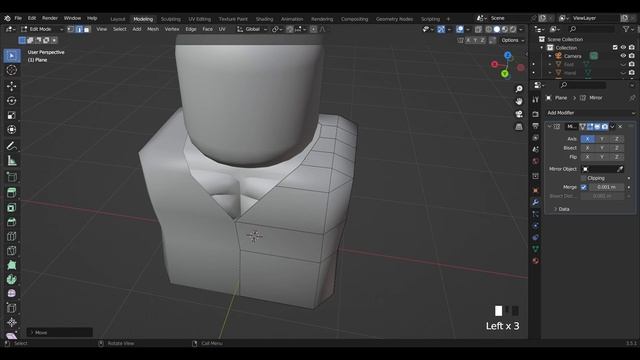
Task: Activate the Add Cube tool
Action: (12, 177)
